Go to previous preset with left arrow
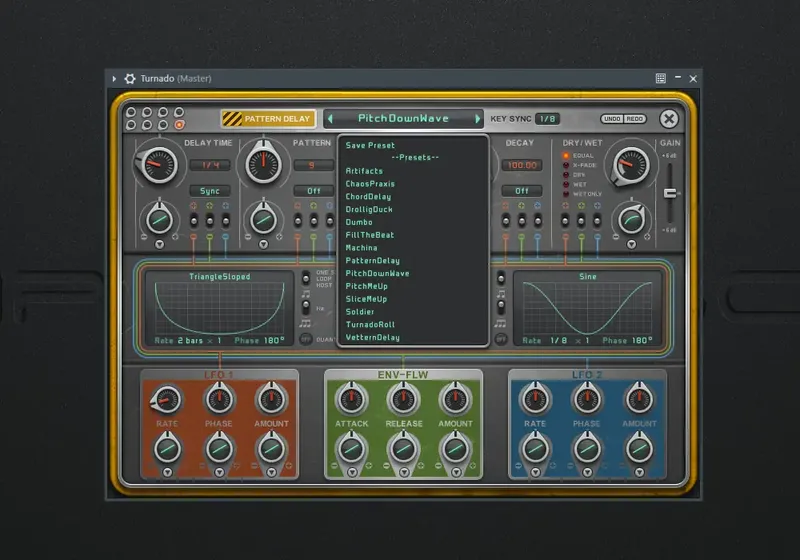800x560 pixels. pyautogui.click(x=330, y=119)
